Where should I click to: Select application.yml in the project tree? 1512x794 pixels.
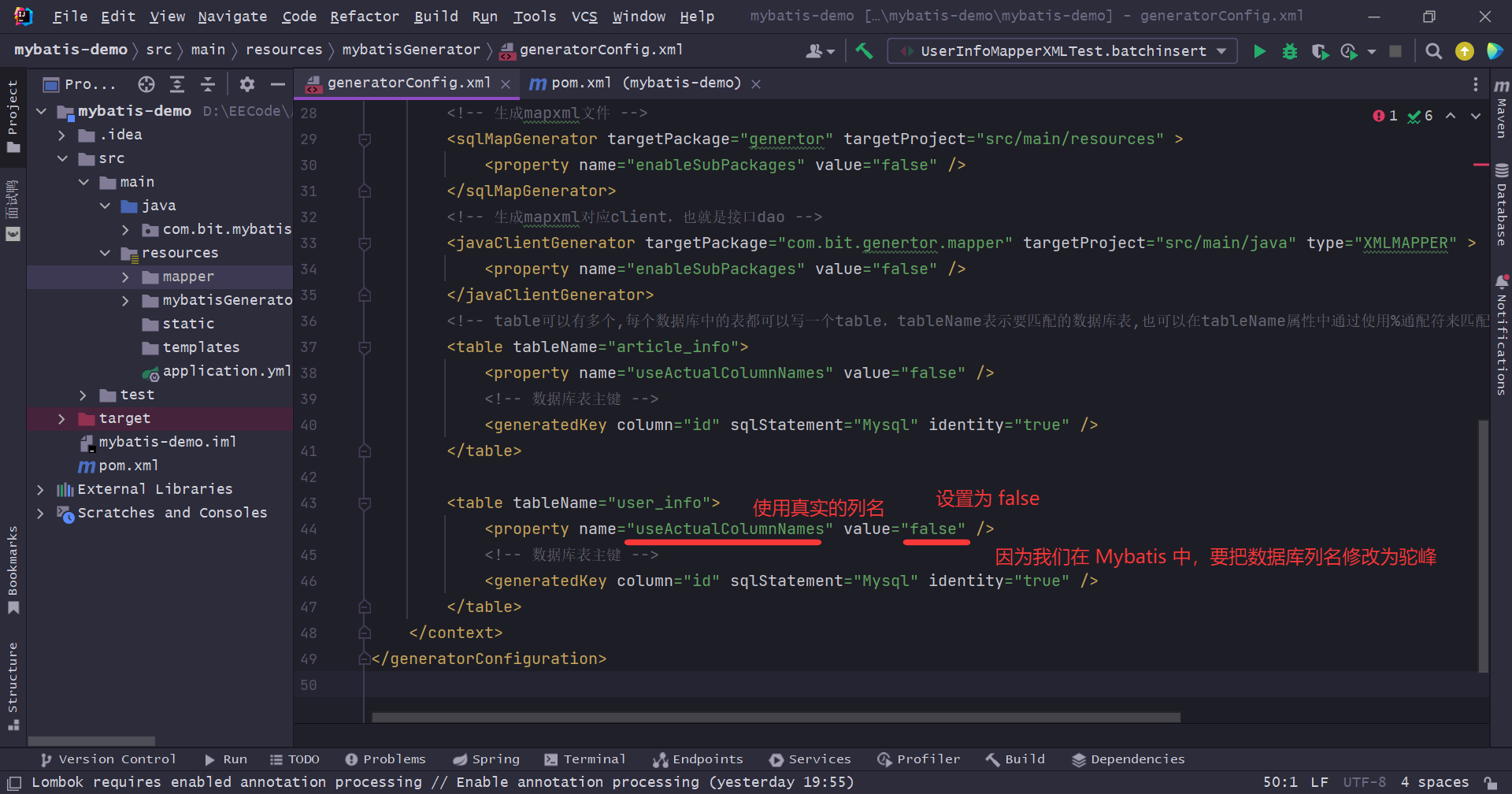coord(217,371)
